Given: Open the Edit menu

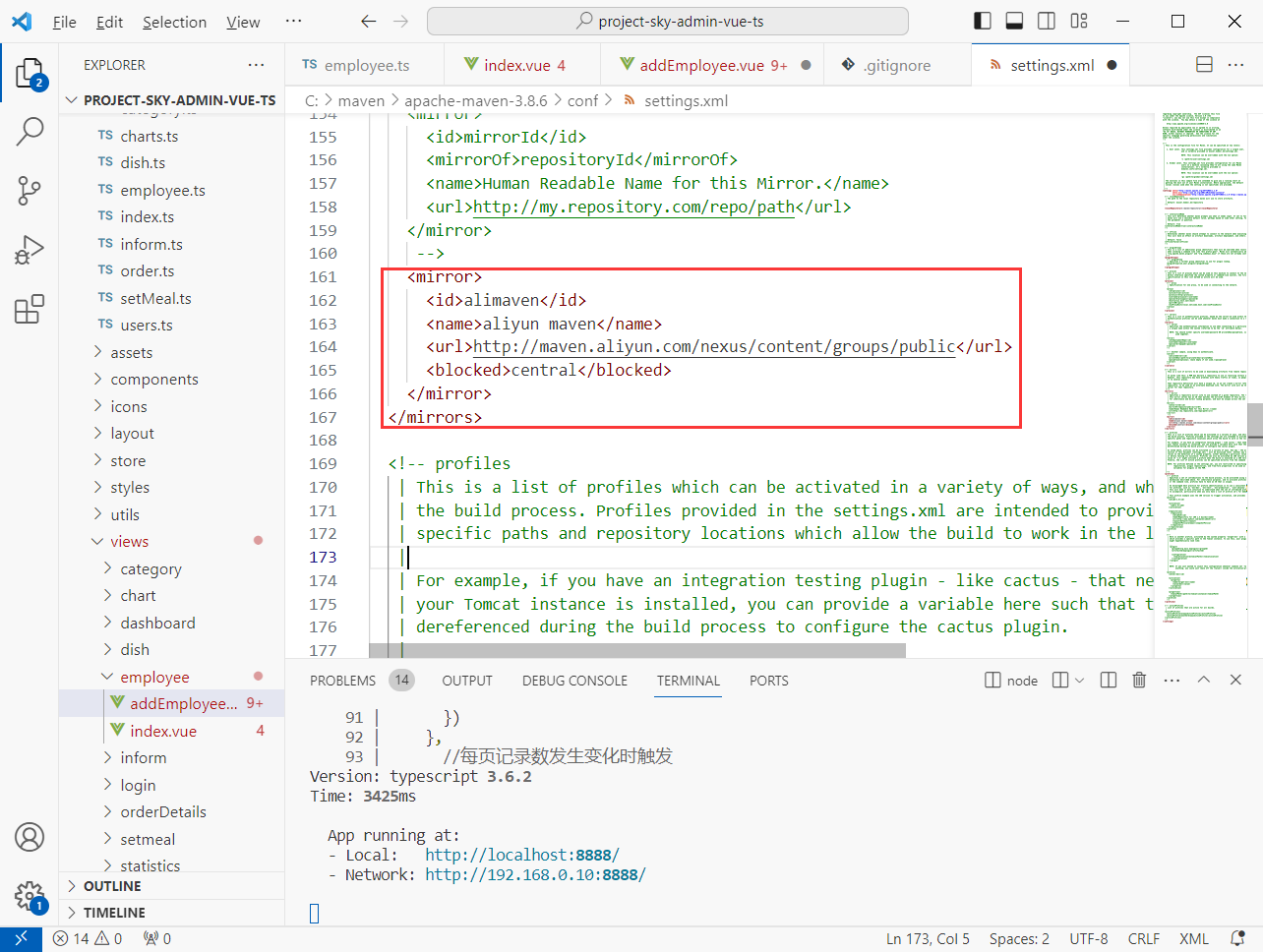Looking at the screenshot, I should (x=110, y=21).
